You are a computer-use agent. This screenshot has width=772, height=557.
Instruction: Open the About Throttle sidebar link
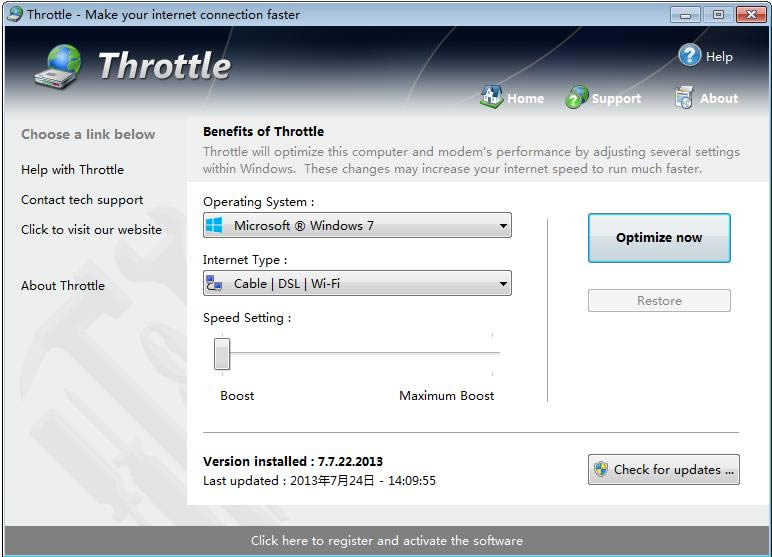click(x=63, y=286)
